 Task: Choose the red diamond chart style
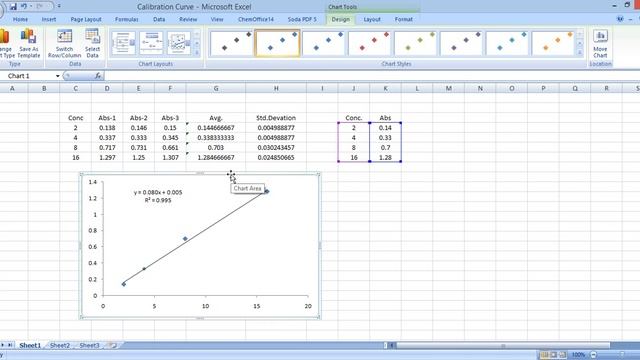coord(369,43)
